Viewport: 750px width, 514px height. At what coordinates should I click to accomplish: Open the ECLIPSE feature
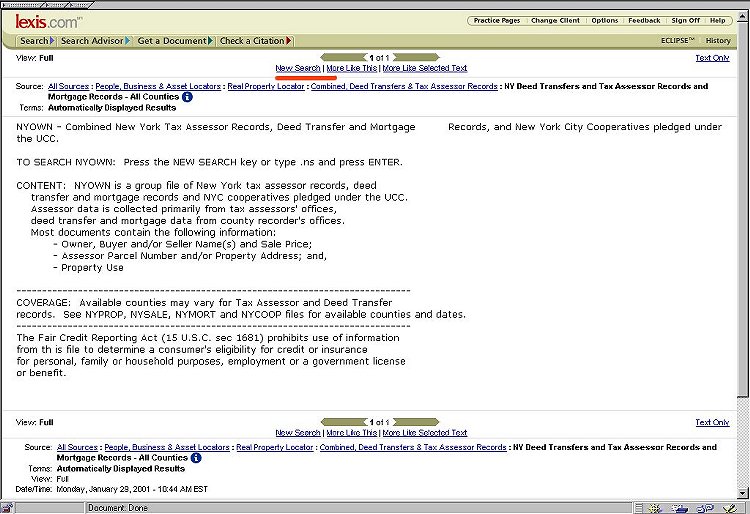pyautogui.click(x=677, y=41)
